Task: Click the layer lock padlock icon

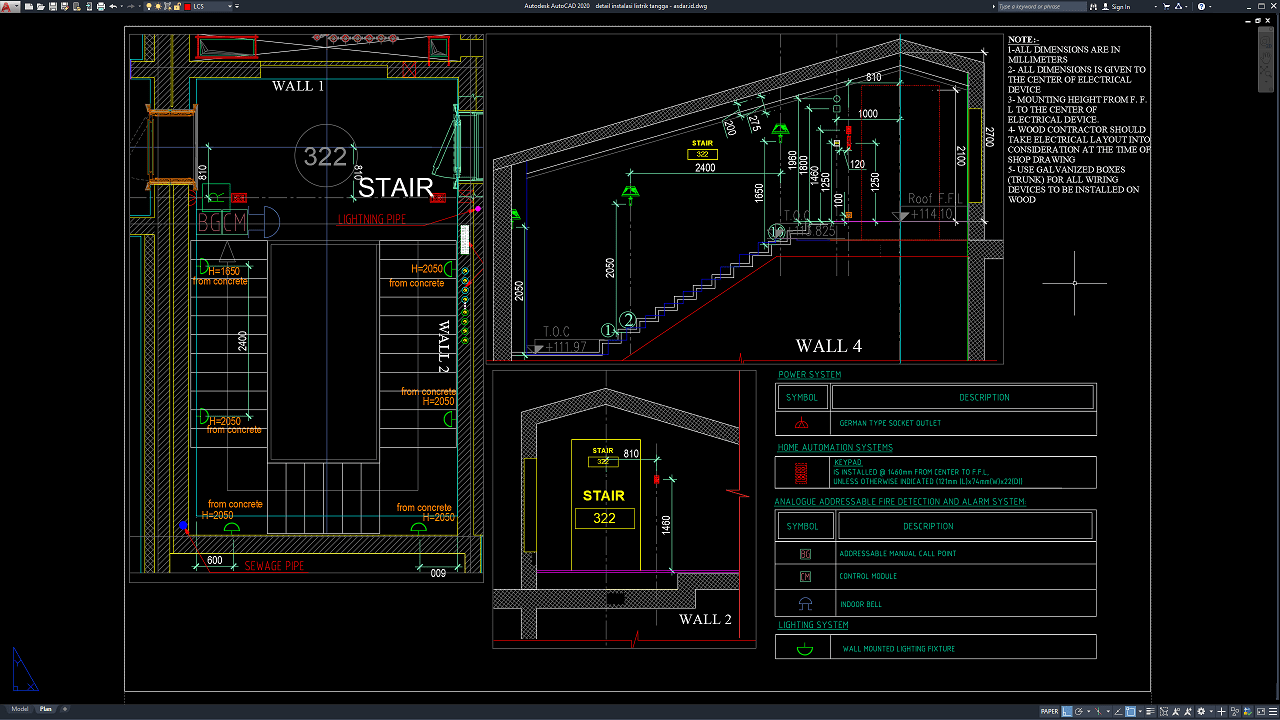Action: 177,6
